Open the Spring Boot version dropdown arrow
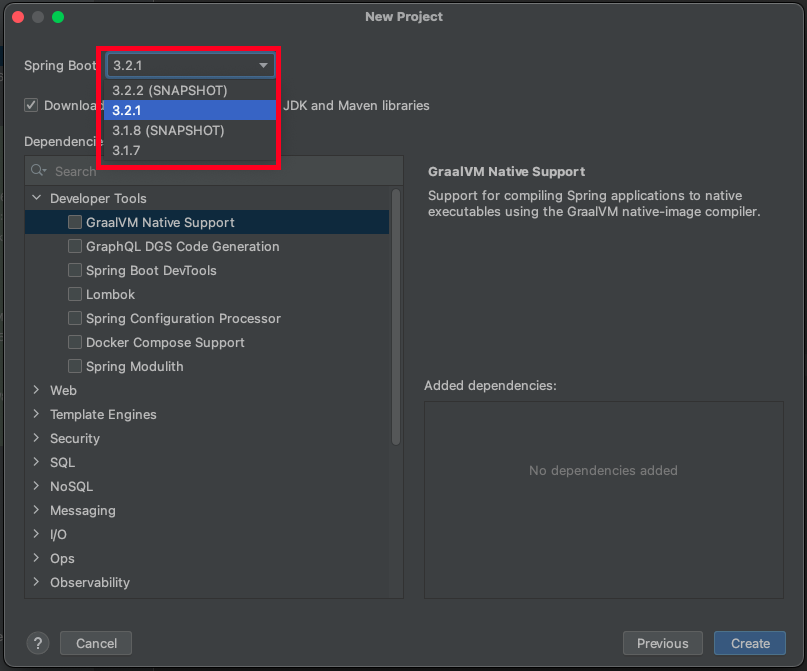 tap(263, 65)
